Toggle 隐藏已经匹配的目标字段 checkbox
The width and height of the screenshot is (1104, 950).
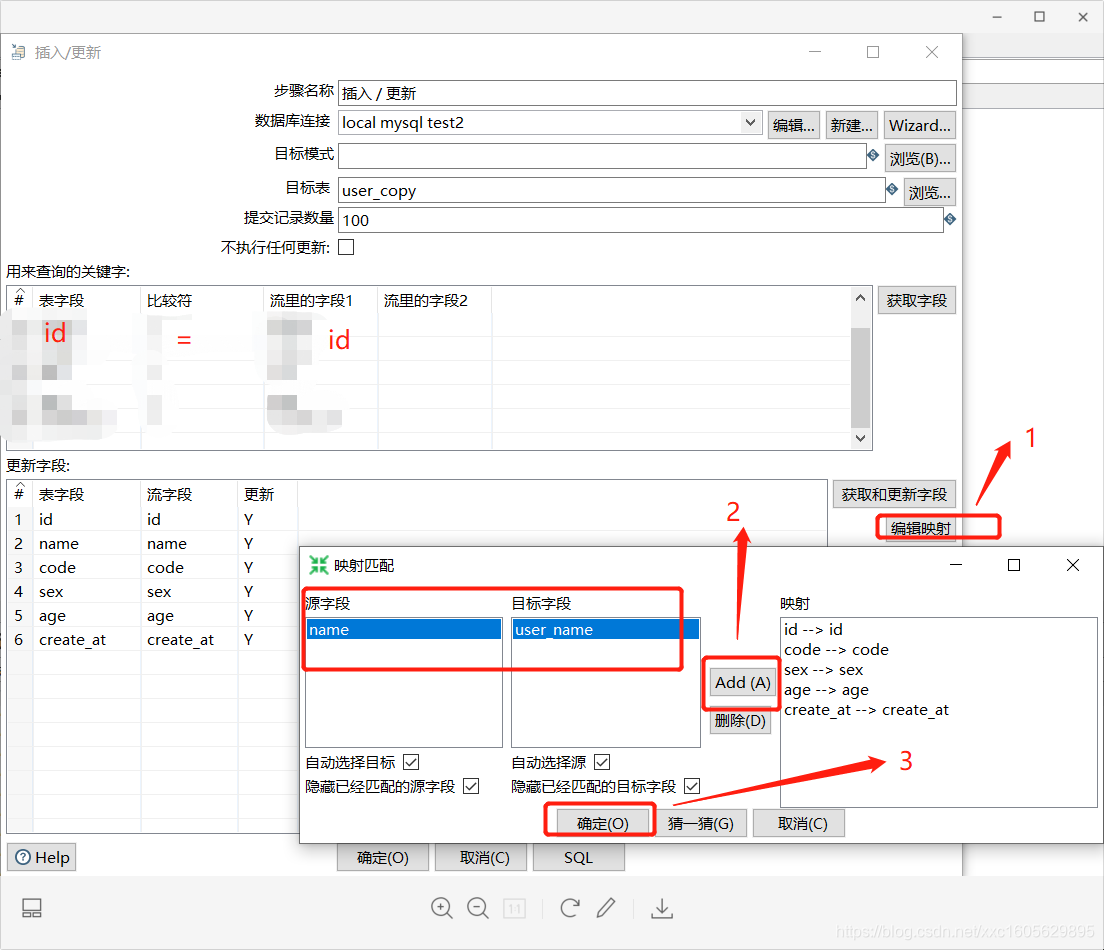pos(692,786)
